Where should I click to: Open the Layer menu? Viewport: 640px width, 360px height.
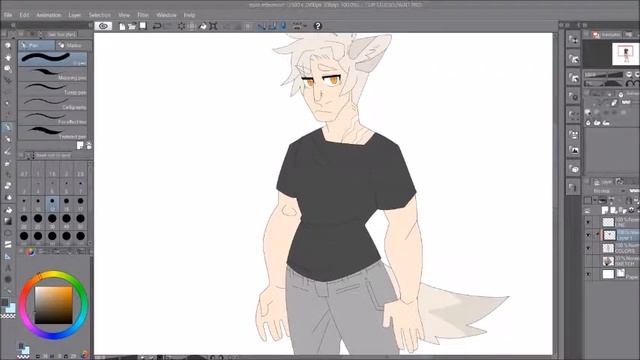click(74, 15)
